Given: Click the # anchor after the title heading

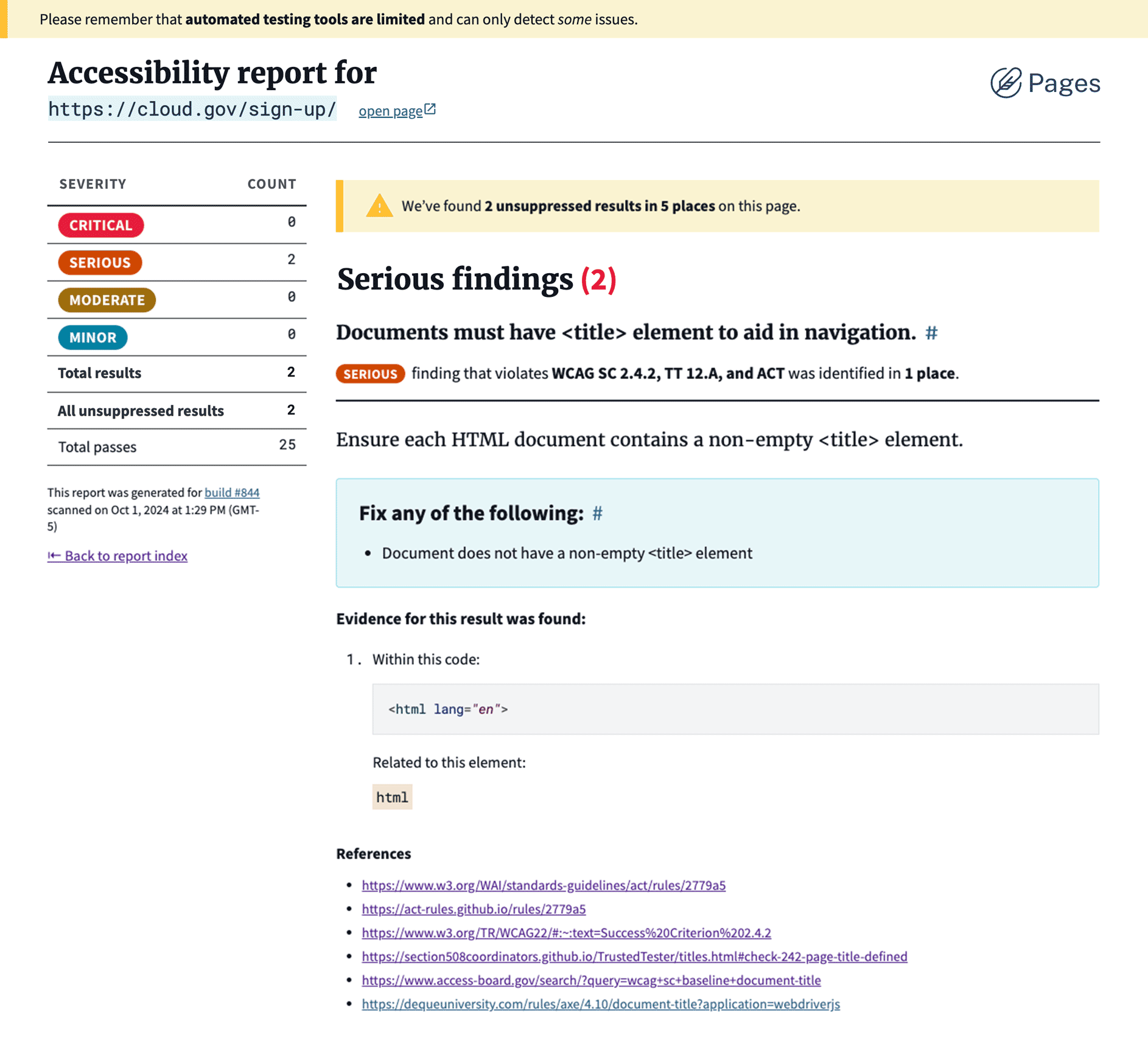Looking at the screenshot, I should (x=931, y=333).
